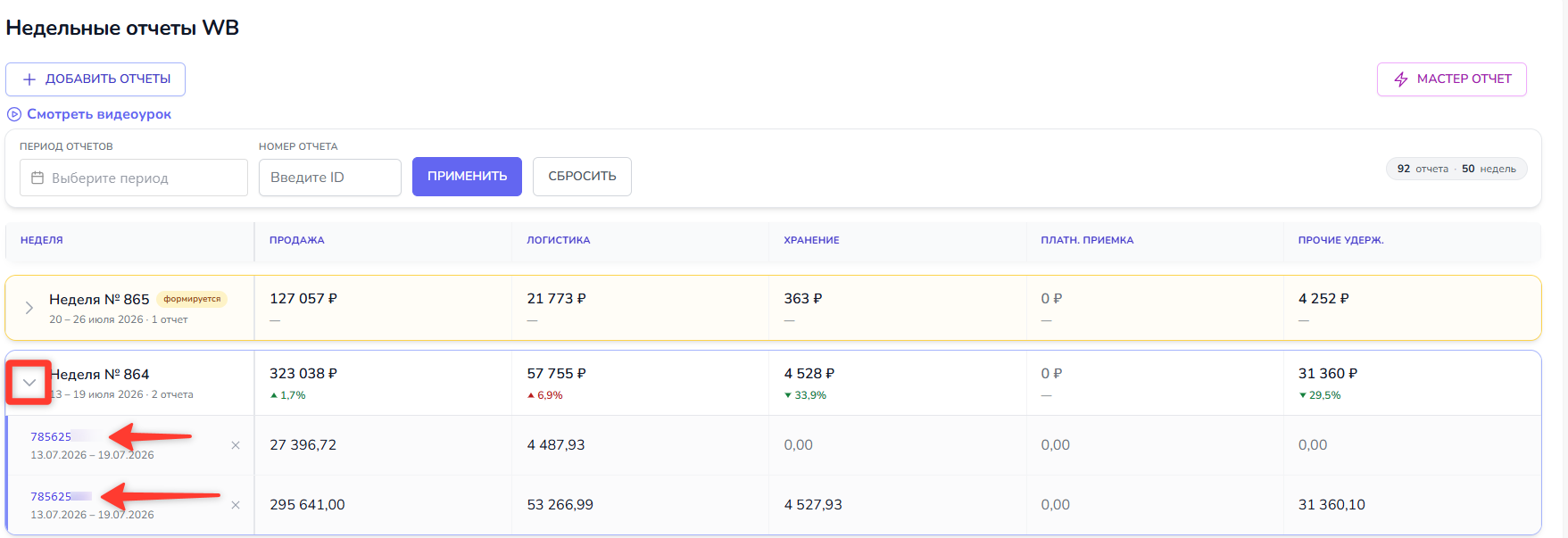Click the plus icon in ДОБАВИТЬ ОТЧЕТЫ

(29, 79)
